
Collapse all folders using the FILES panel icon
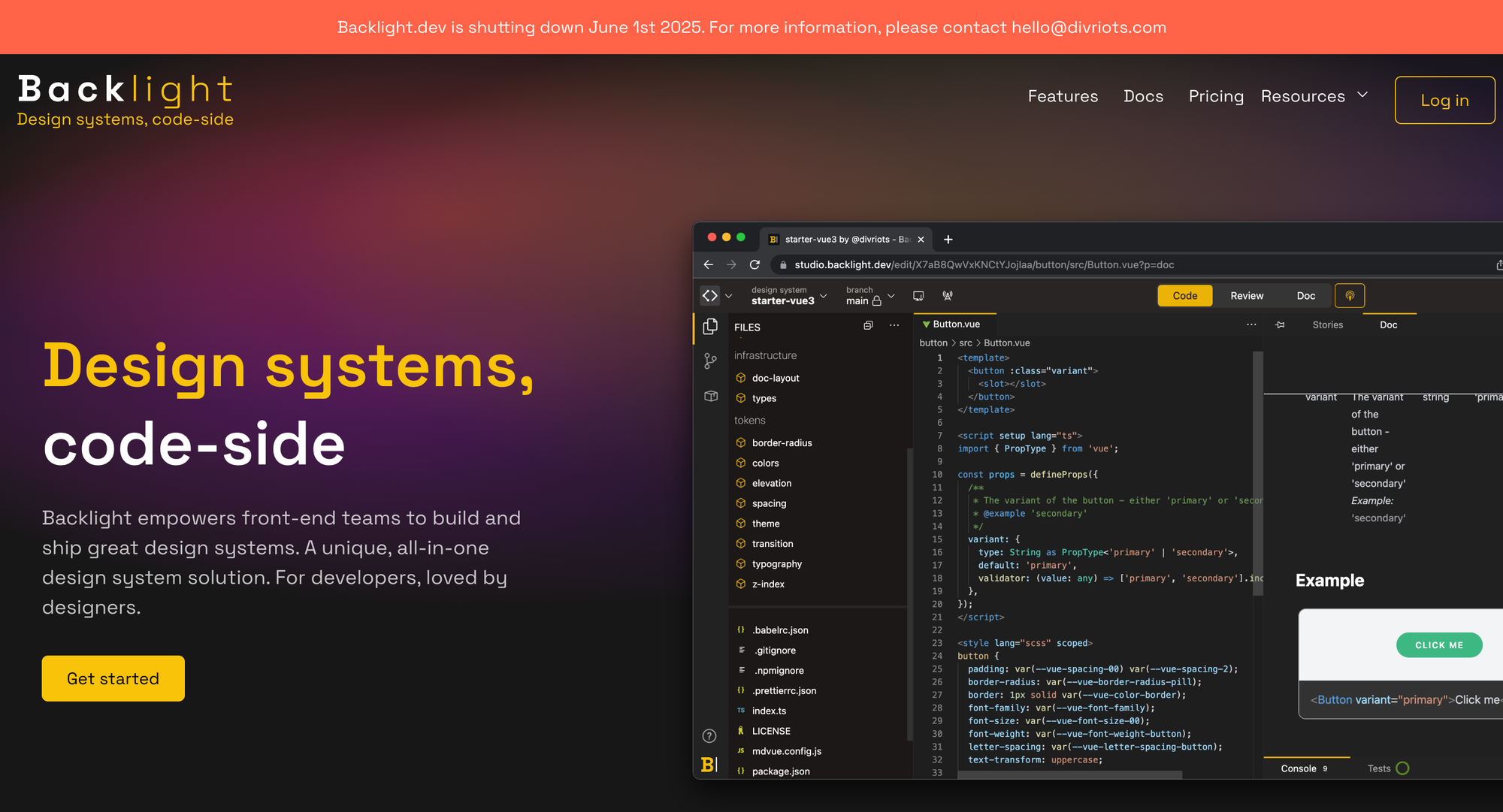point(868,324)
